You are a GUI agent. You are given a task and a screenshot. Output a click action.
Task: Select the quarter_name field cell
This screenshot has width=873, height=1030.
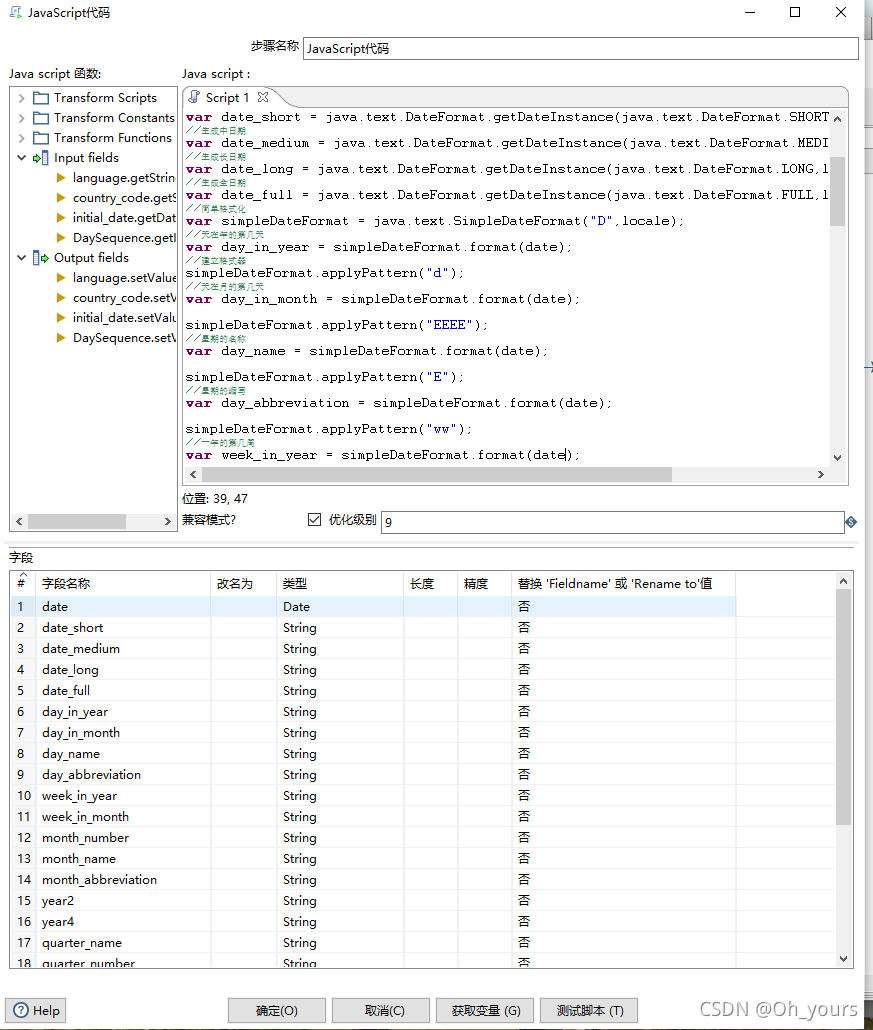tap(123, 943)
